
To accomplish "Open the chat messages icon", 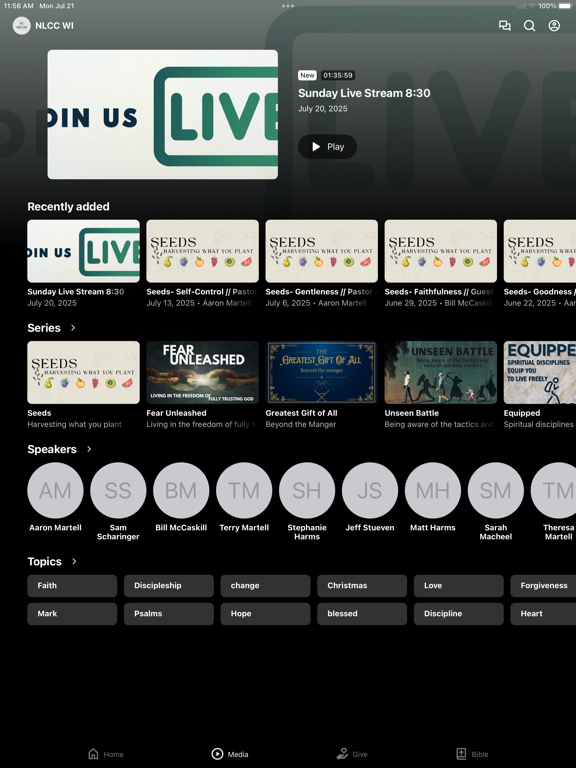I will tap(504, 25).
